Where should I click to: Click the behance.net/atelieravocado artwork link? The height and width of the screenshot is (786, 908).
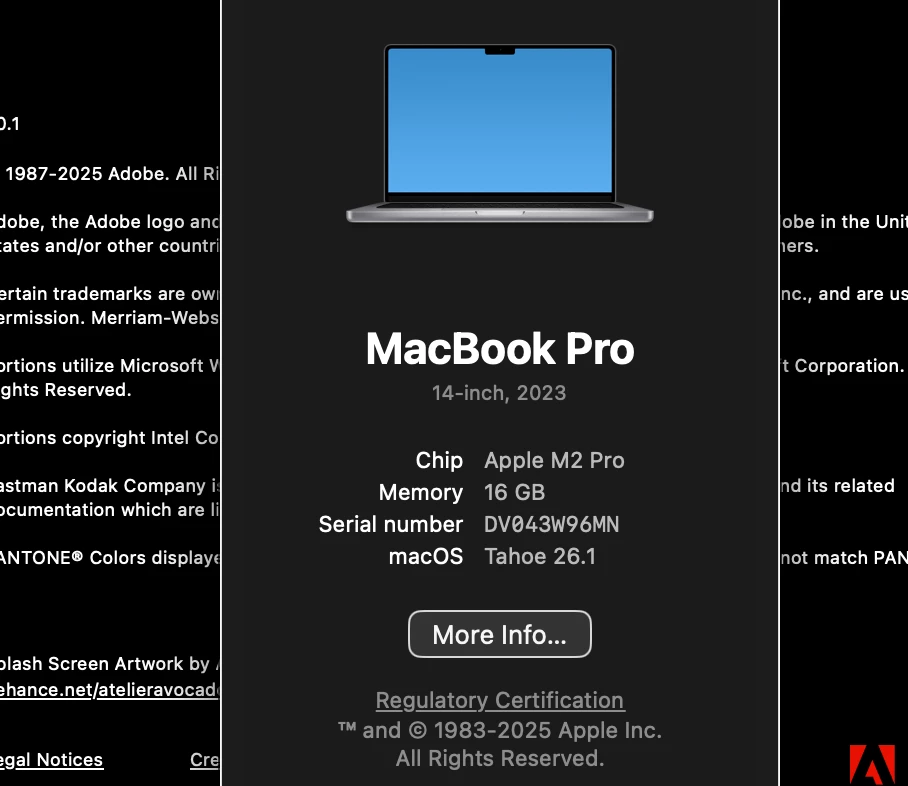[x=109, y=689]
